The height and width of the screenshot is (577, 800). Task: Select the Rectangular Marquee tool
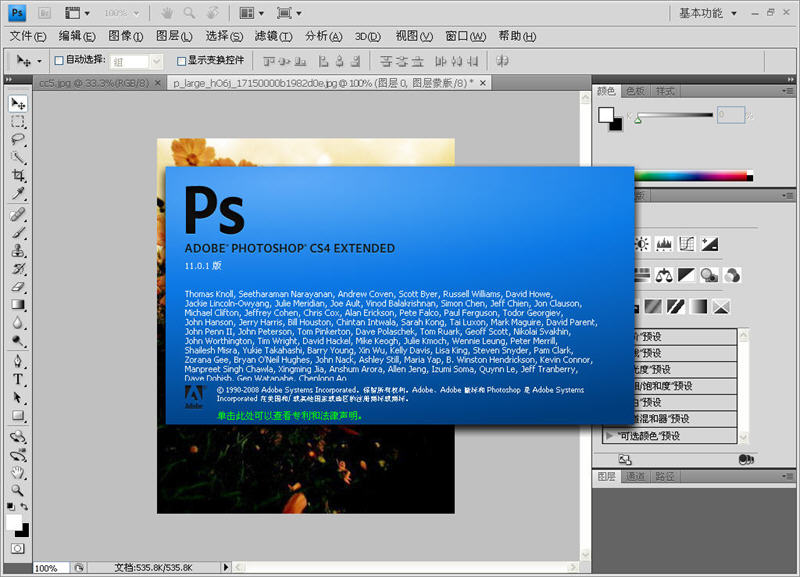coord(18,122)
